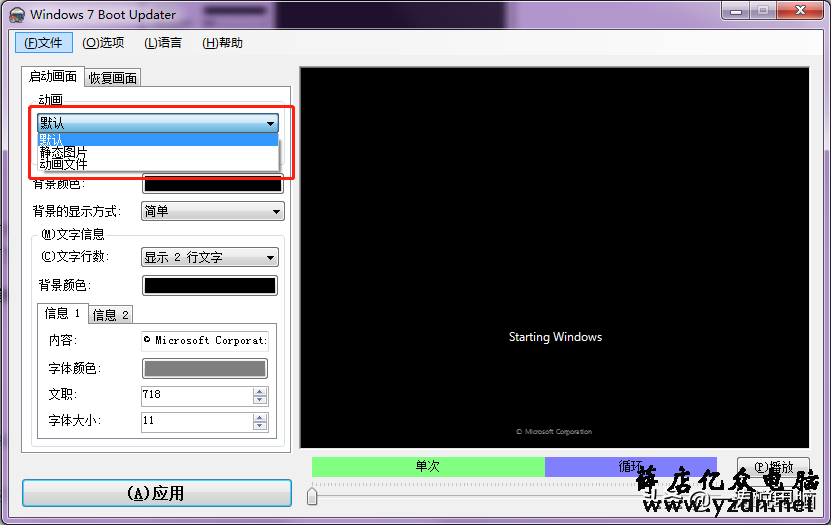Screen dimensions: 831x525
Task: Pick the 文字信息 background color swatch
Action: click(210, 286)
